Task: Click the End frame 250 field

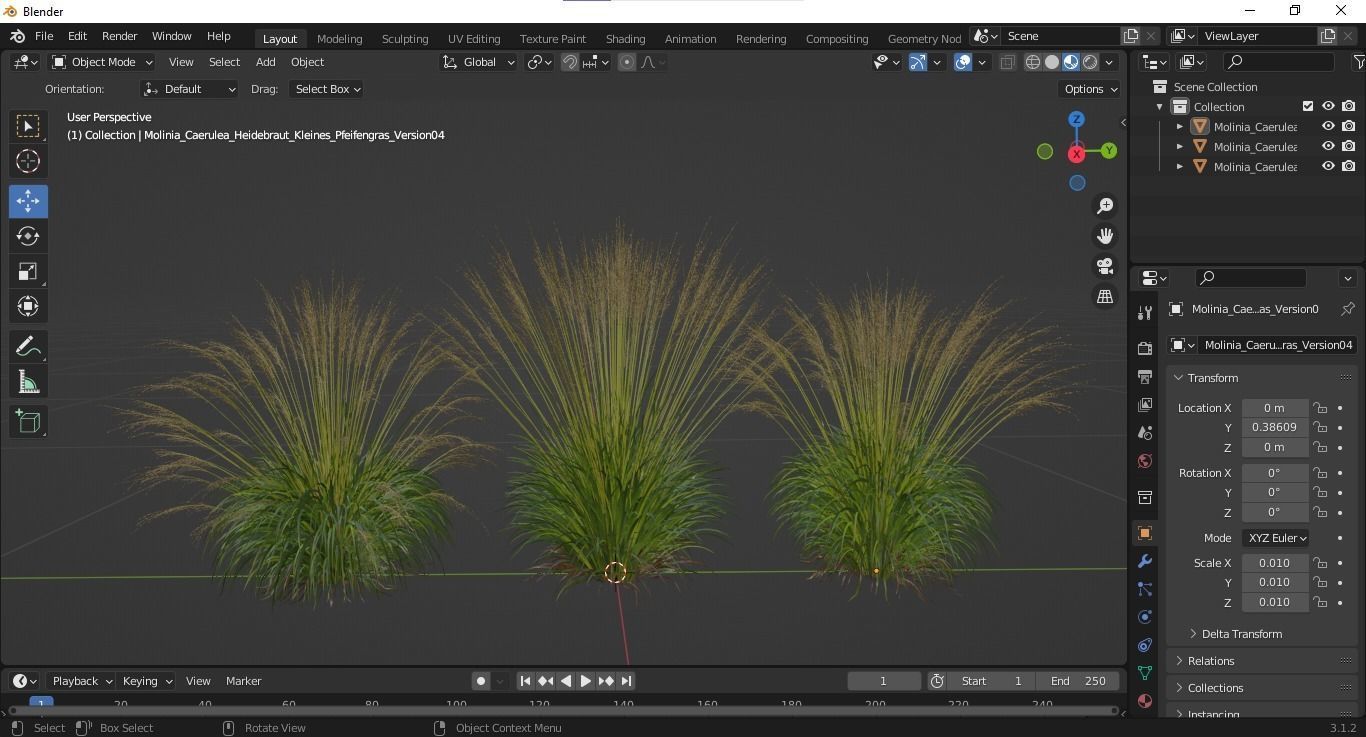Action: tap(1078, 681)
